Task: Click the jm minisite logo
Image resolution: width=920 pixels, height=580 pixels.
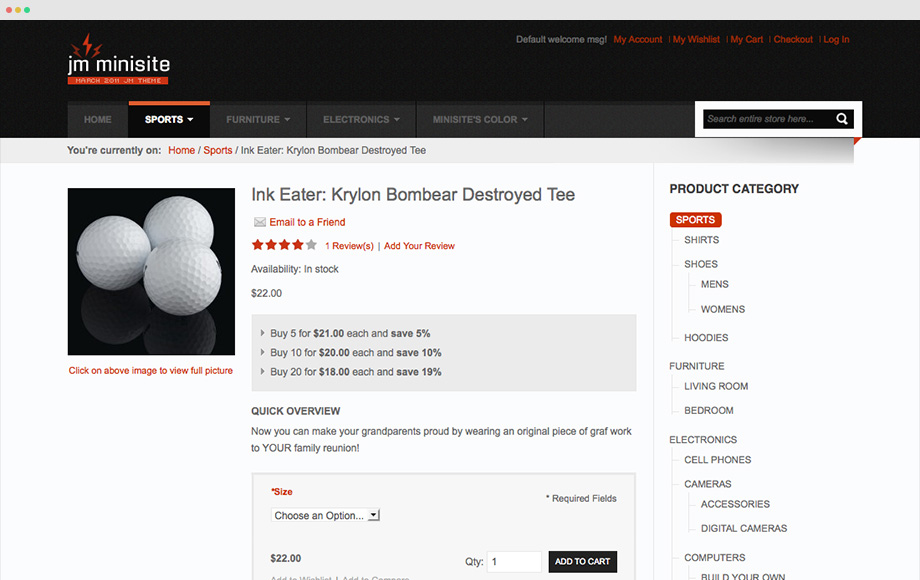Action: click(119, 59)
